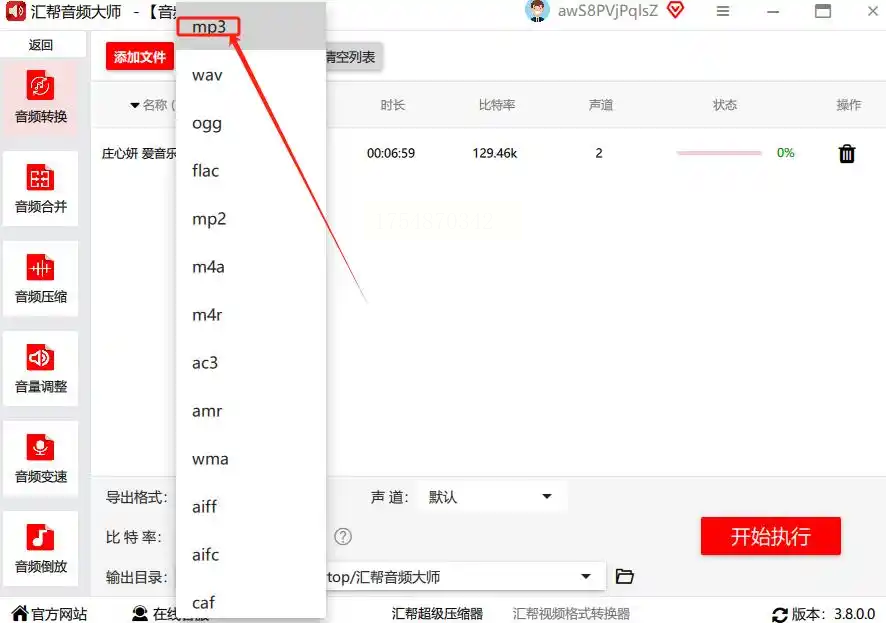Browse output folder with folder icon
The height and width of the screenshot is (623, 886).
pos(624,576)
